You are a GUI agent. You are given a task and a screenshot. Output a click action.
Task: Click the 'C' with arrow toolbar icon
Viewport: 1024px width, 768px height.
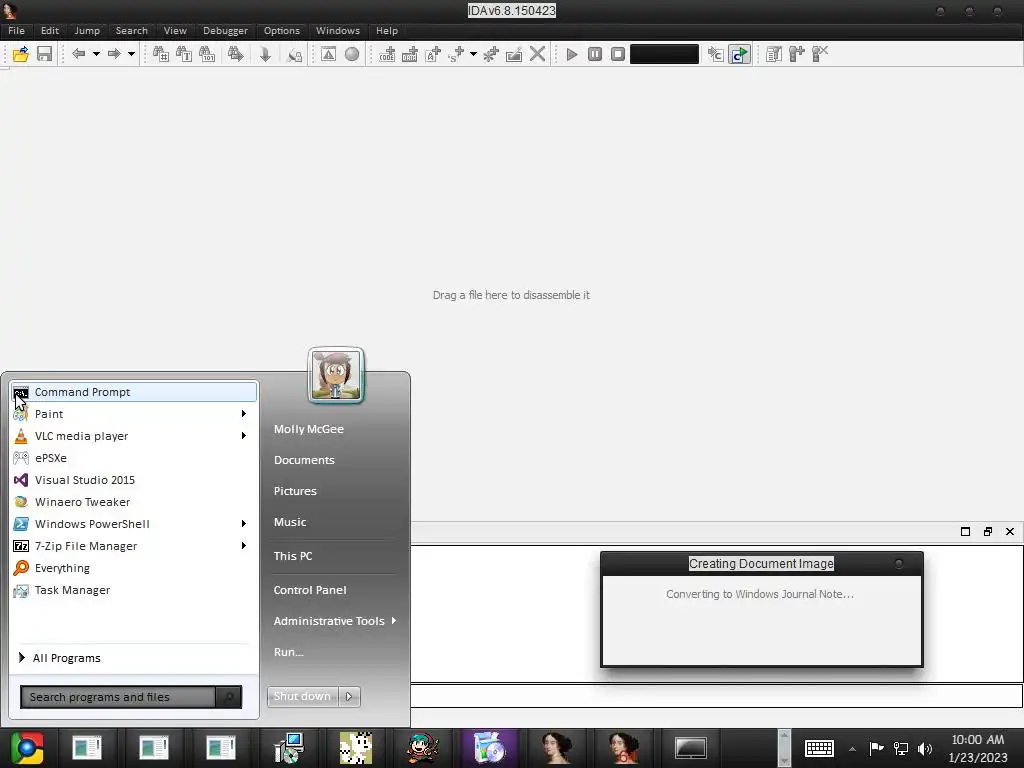click(x=716, y=54)
